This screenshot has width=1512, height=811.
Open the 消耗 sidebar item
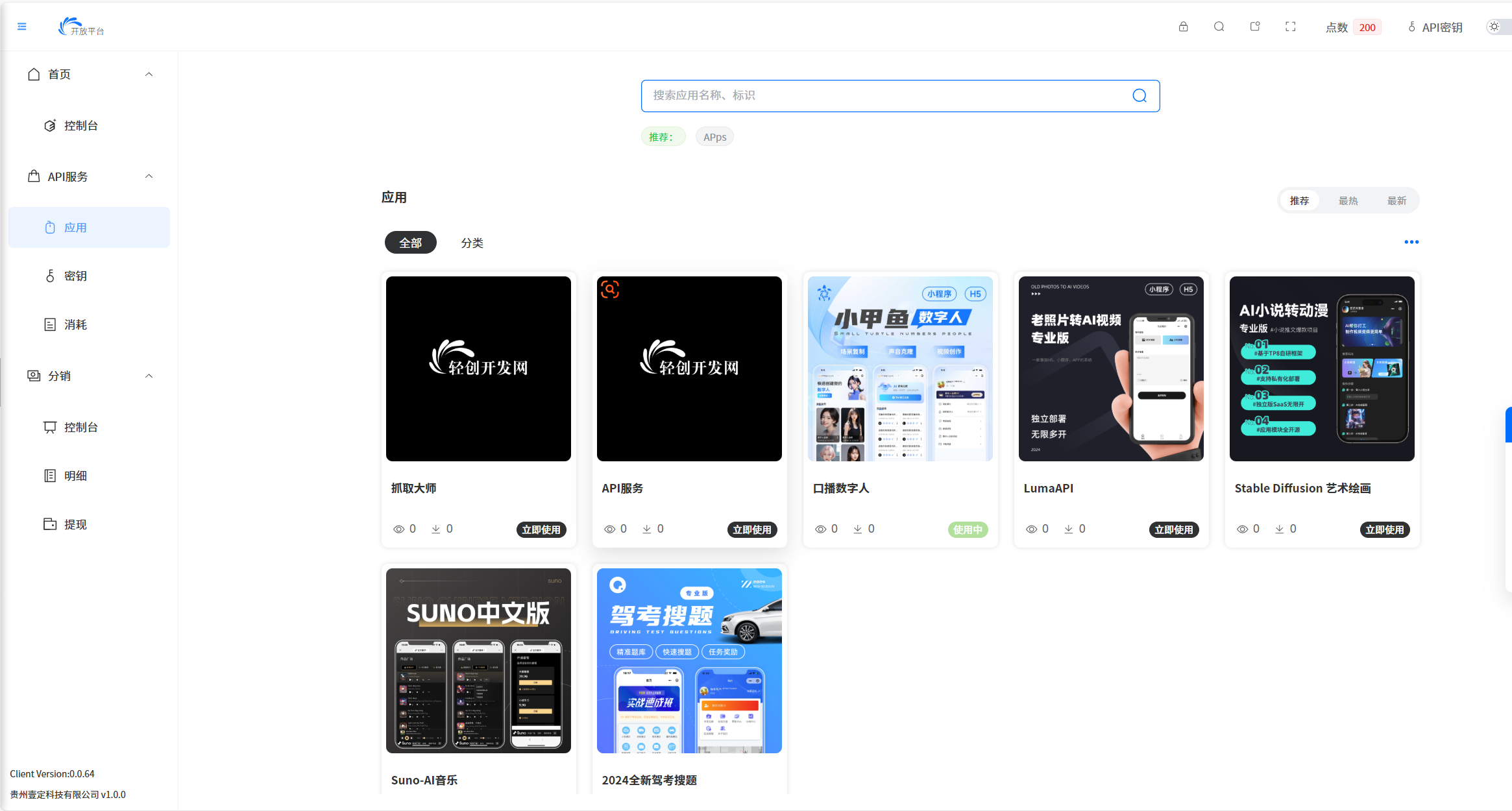(90, 324)
